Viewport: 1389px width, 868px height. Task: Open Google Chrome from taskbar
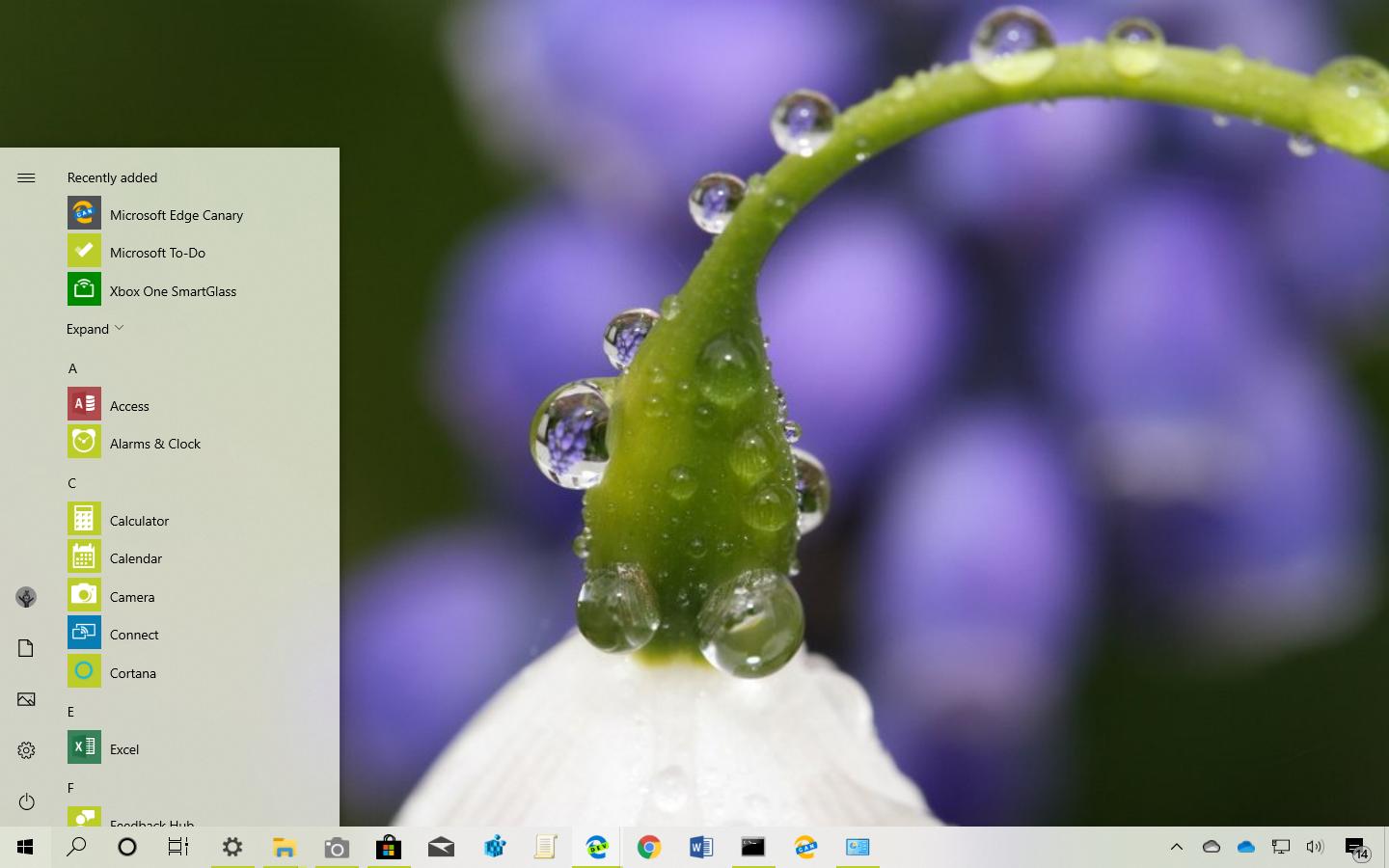[649, 847]
